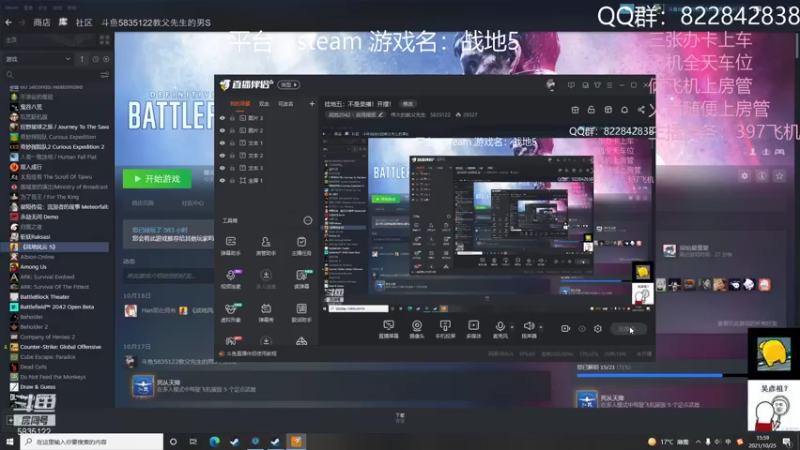Toggle the mode pill next to streaming tool logo
This screenshot has height=450, width=800.
(x=289, y=85)
